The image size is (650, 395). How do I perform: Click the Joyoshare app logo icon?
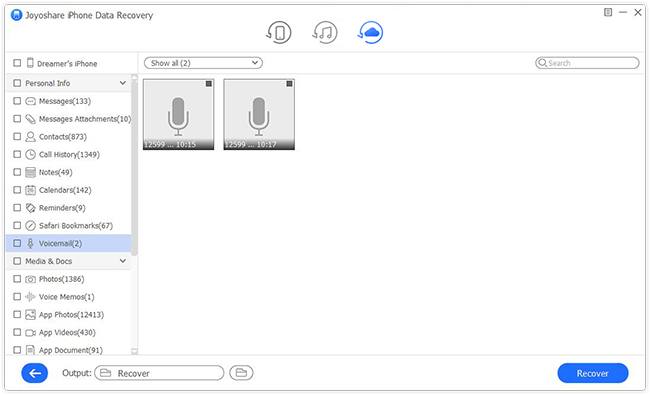[x=16, y=15]
